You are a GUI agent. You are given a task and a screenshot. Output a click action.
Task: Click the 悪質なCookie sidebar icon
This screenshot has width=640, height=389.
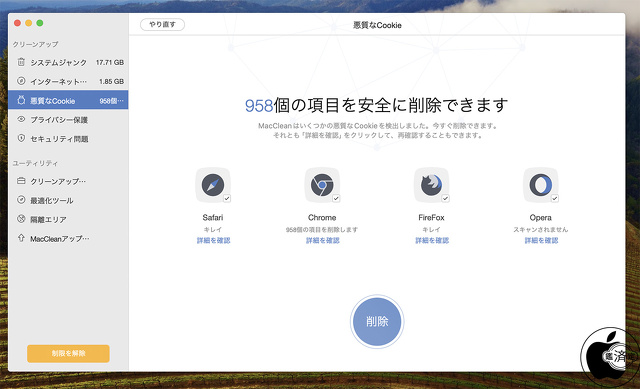coord(21,100)
